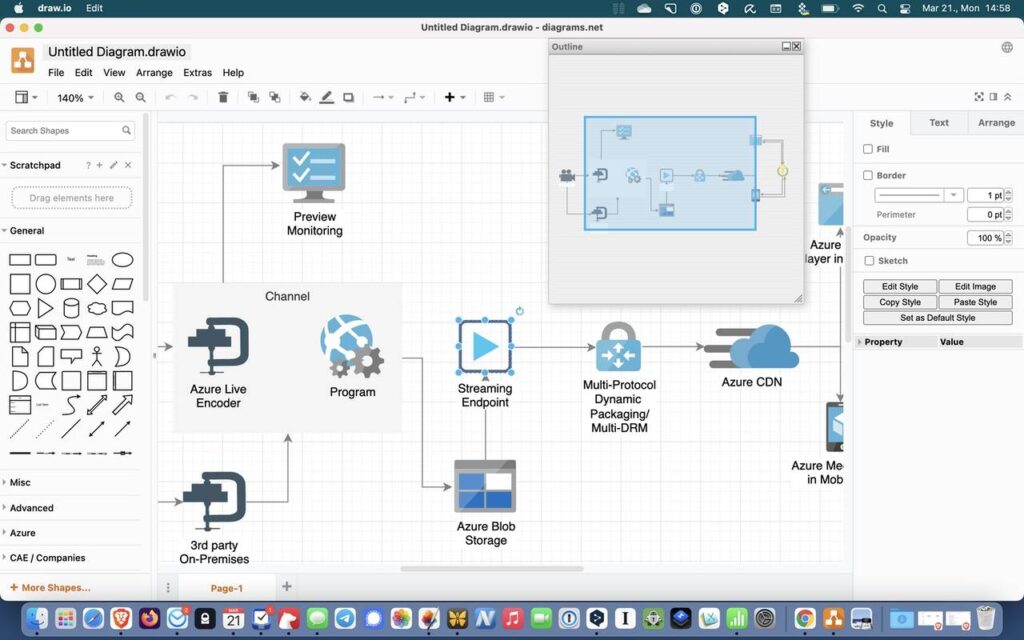Click the Search Shapes input field

click(70, 131)
